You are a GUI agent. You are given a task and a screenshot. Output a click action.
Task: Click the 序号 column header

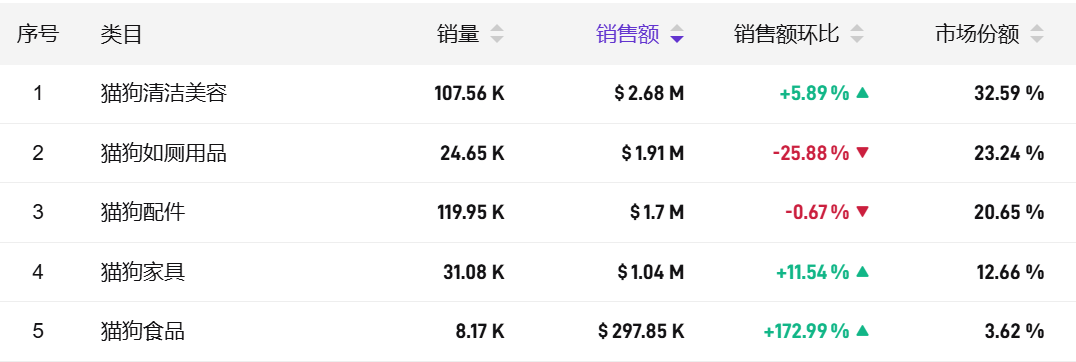coord(38,34)
